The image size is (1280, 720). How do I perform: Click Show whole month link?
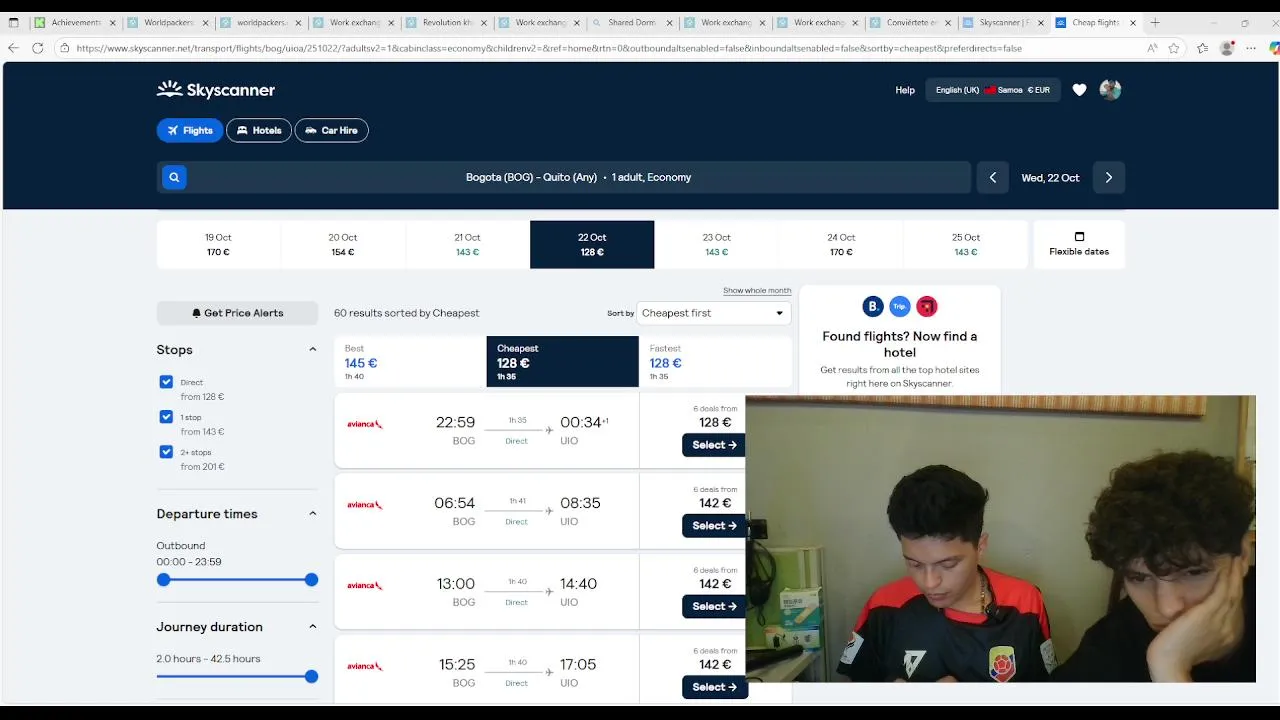coord(757,291)
